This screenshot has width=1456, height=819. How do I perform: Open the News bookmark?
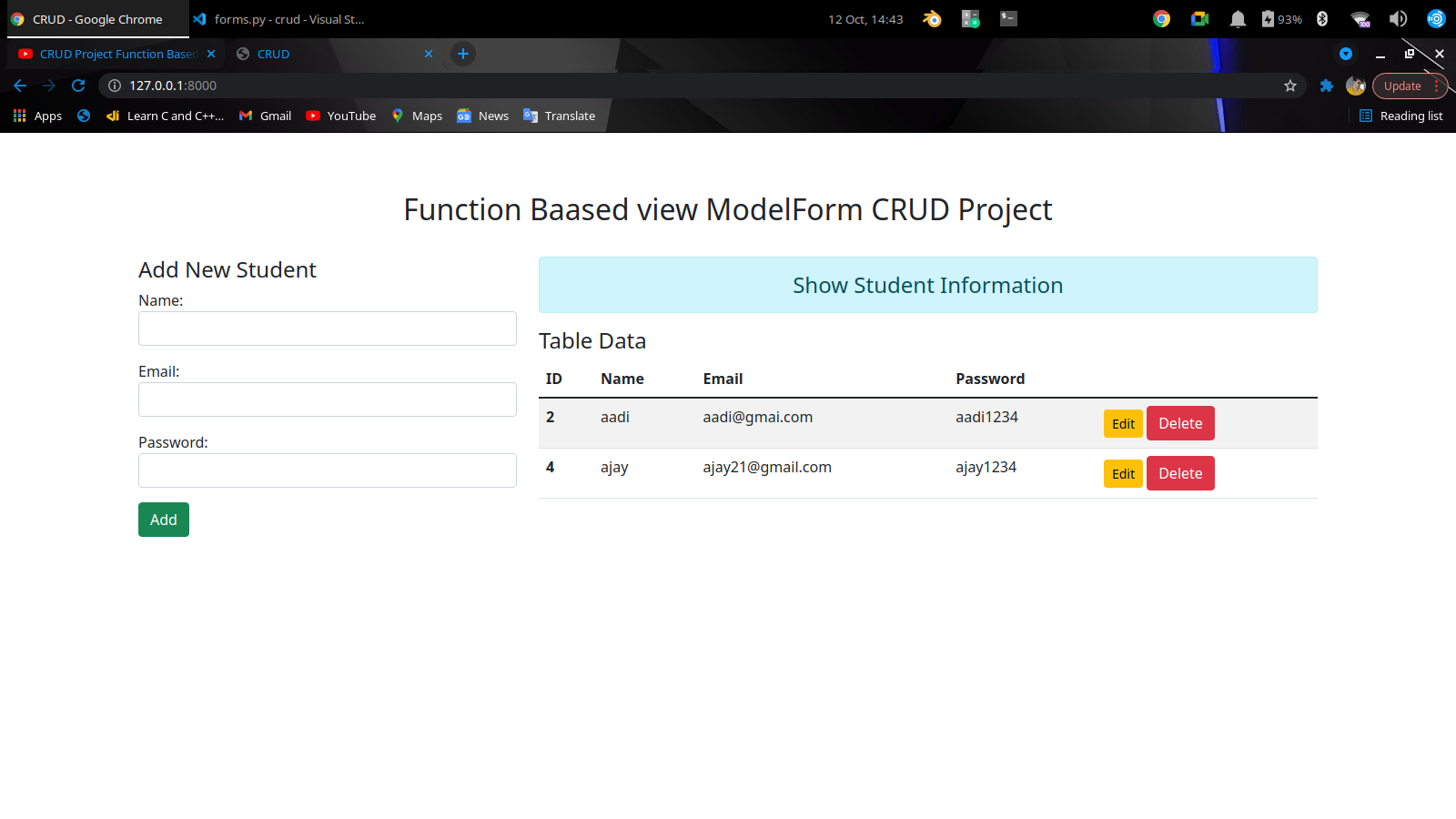tap(483, 116)
